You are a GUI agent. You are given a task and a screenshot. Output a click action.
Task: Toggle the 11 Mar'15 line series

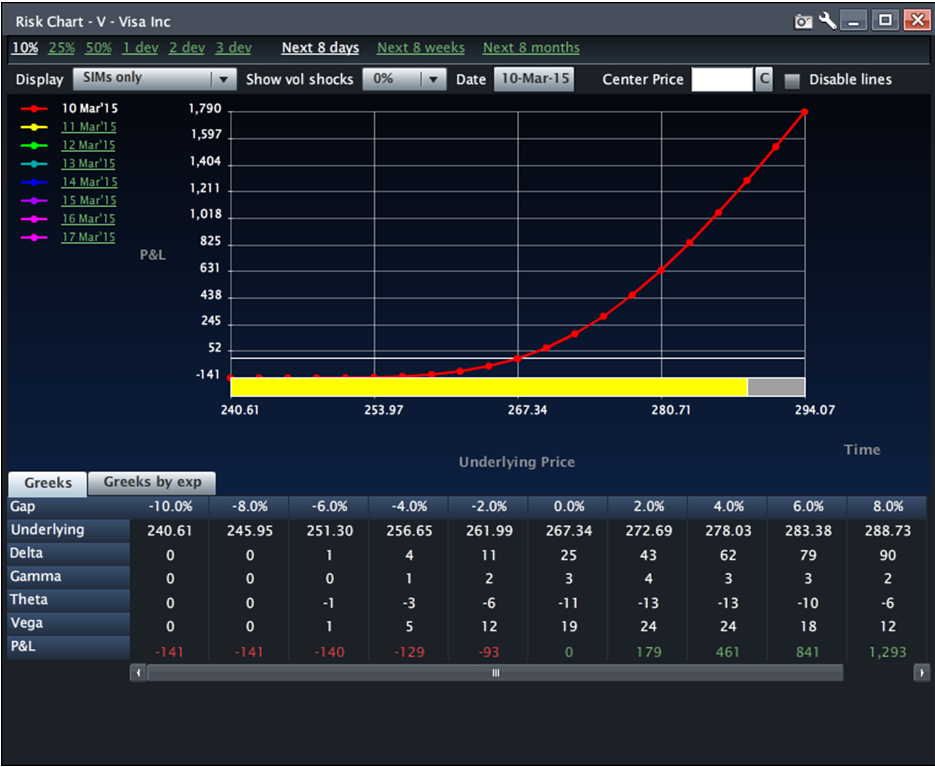pos(88,127)
